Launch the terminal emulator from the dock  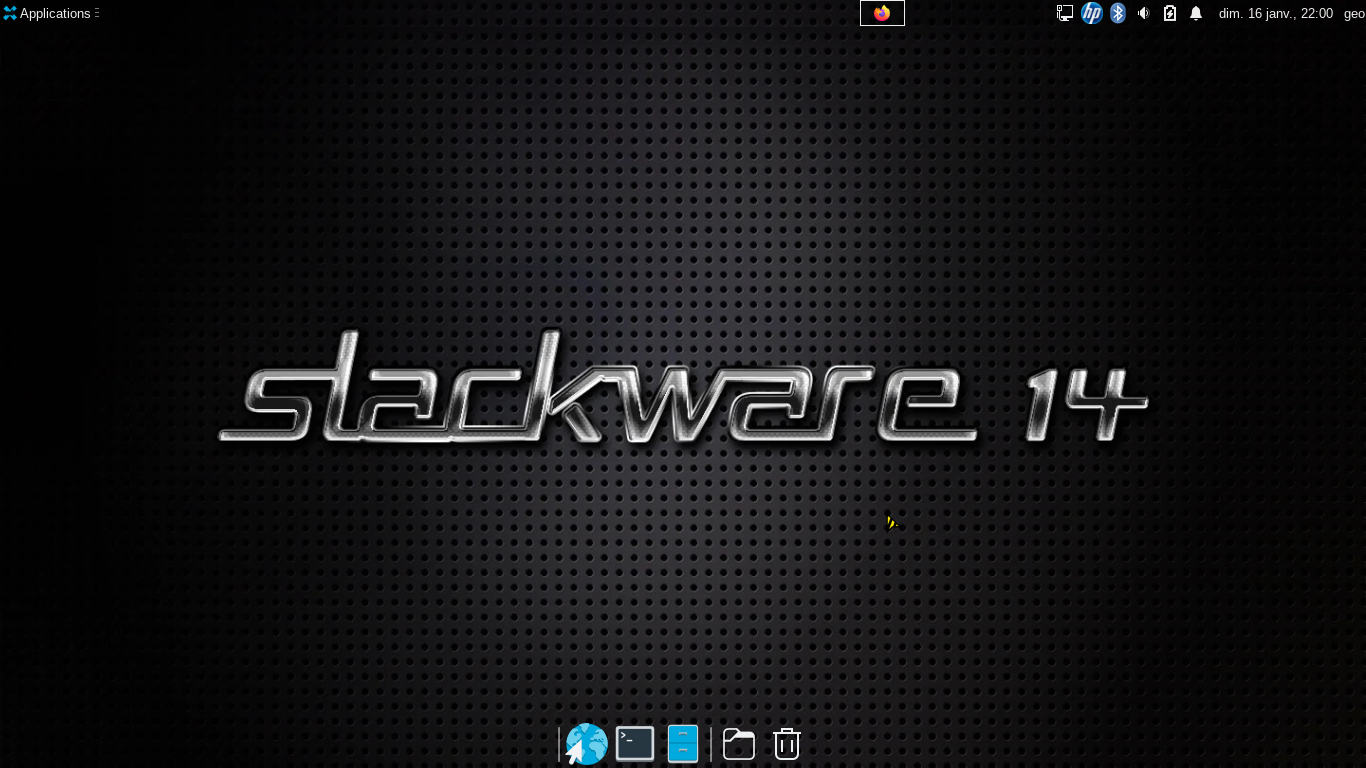[635, 744]
